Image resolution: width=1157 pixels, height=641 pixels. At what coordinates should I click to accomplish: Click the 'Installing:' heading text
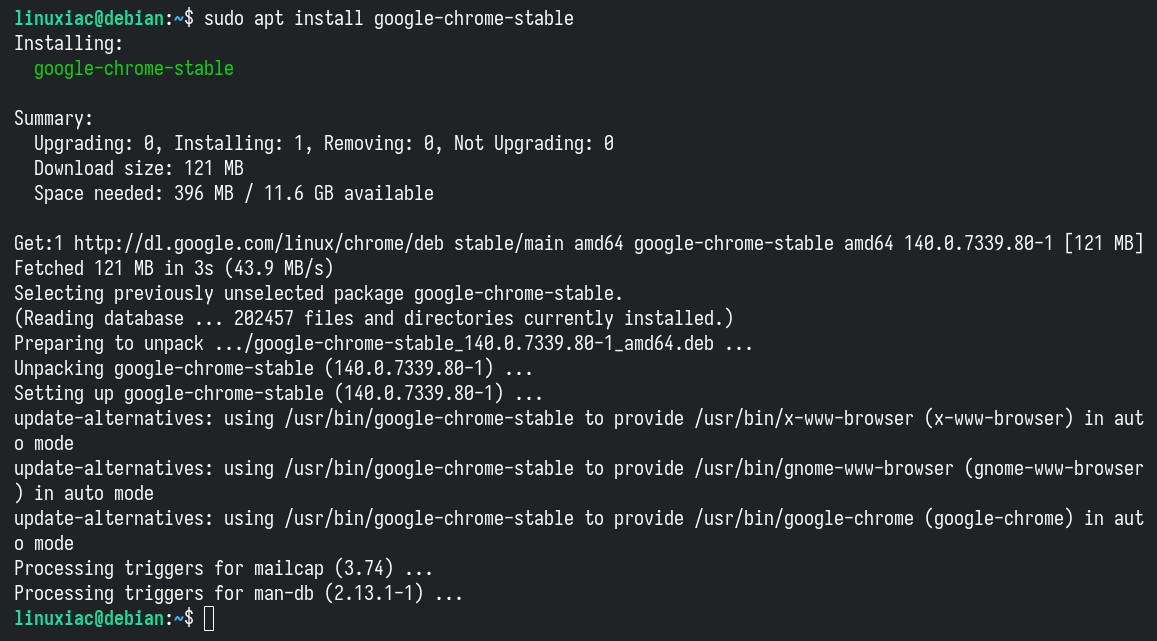[69, 44]
